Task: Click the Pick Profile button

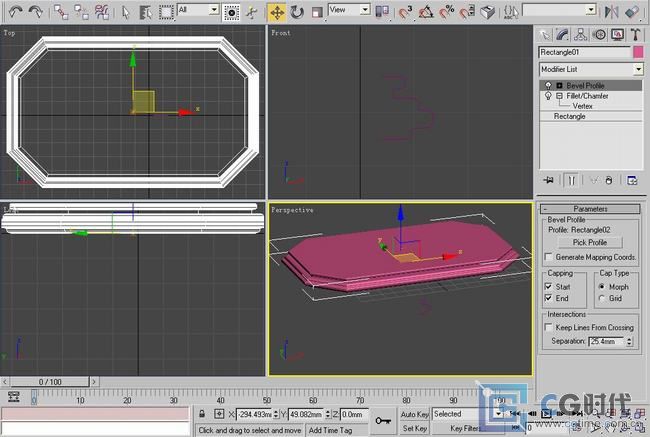Action: point(590,242)
